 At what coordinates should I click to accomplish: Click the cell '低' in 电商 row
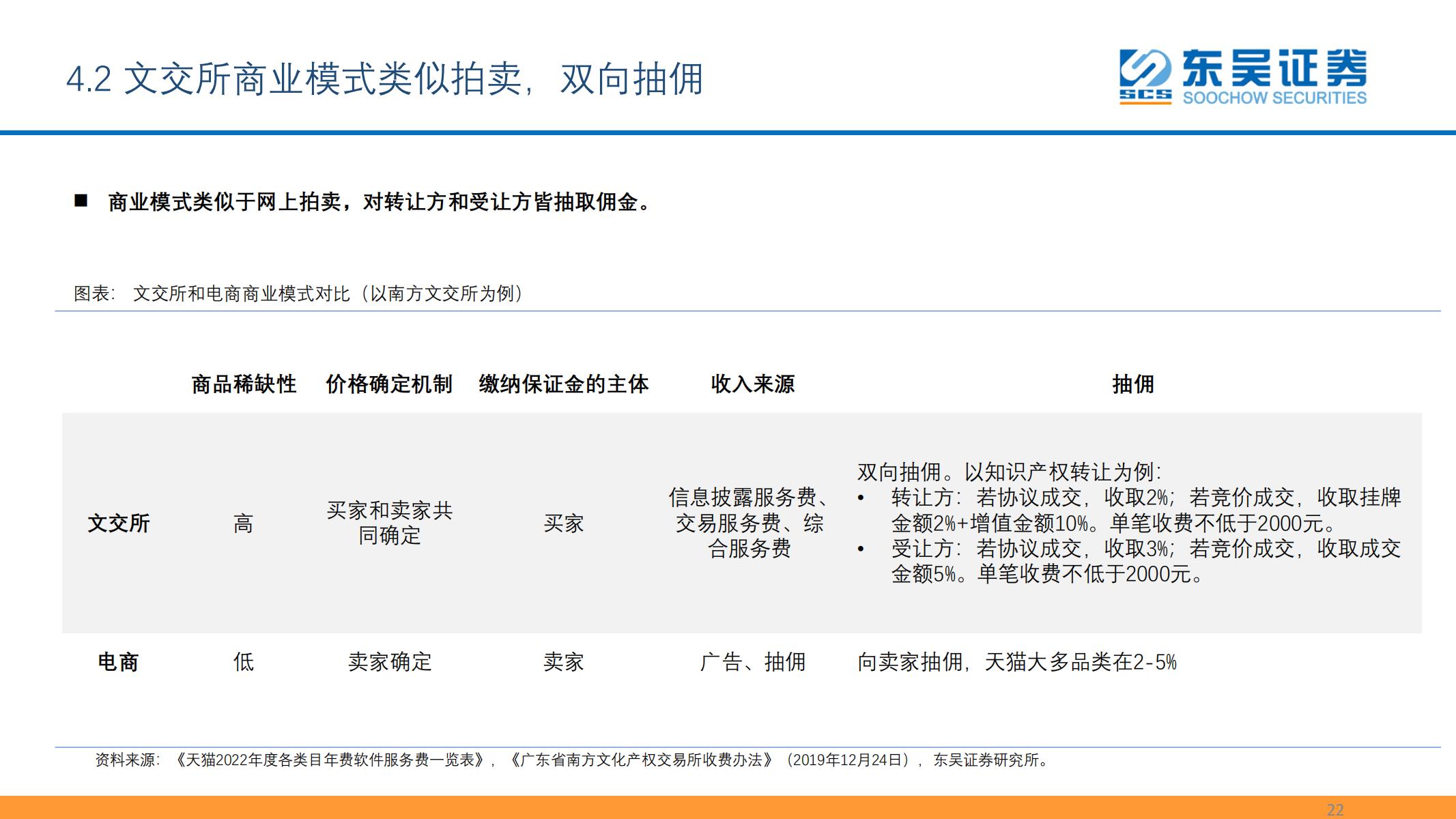[x=244, y=662]
